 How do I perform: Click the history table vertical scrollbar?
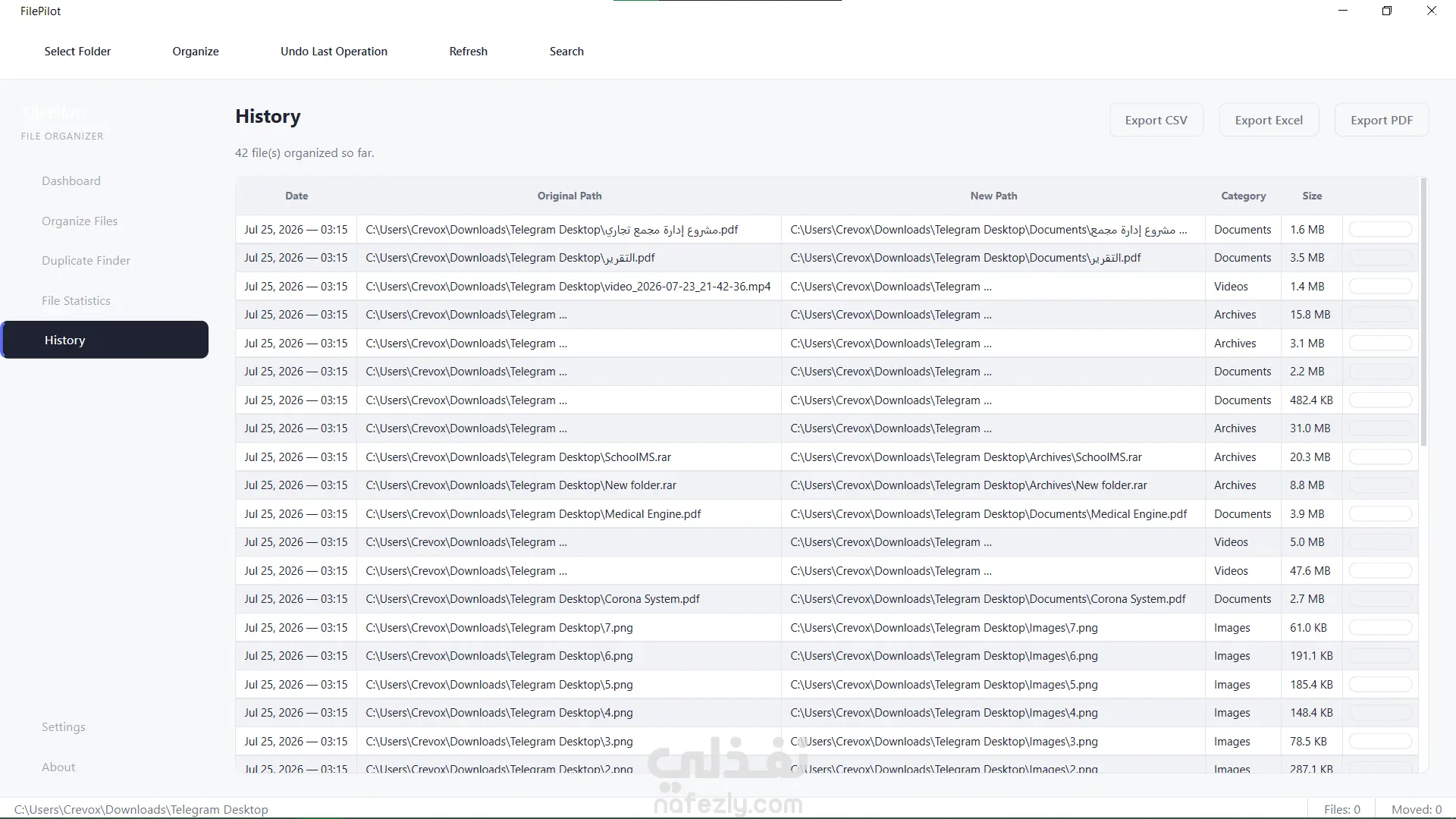click(1423, 312)
